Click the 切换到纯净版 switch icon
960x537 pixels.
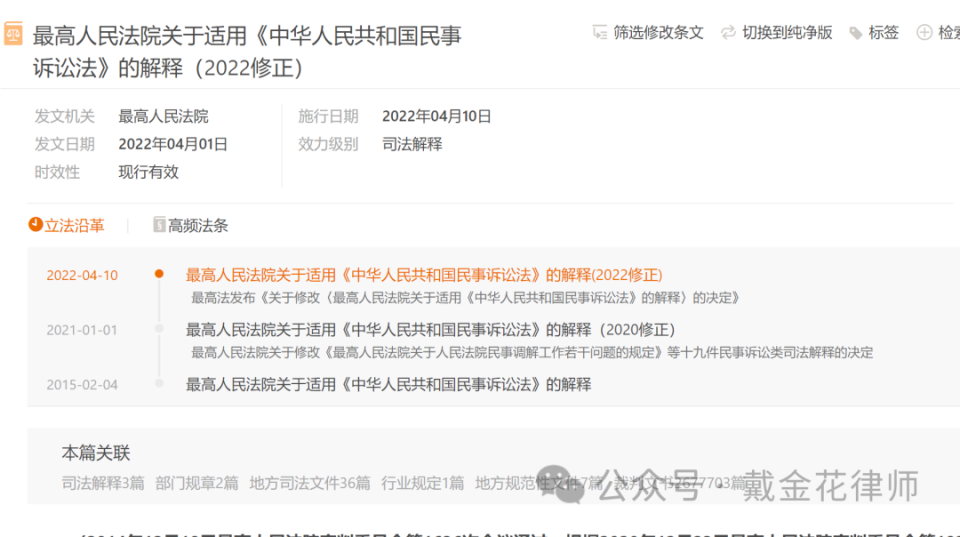pos(728,32)
